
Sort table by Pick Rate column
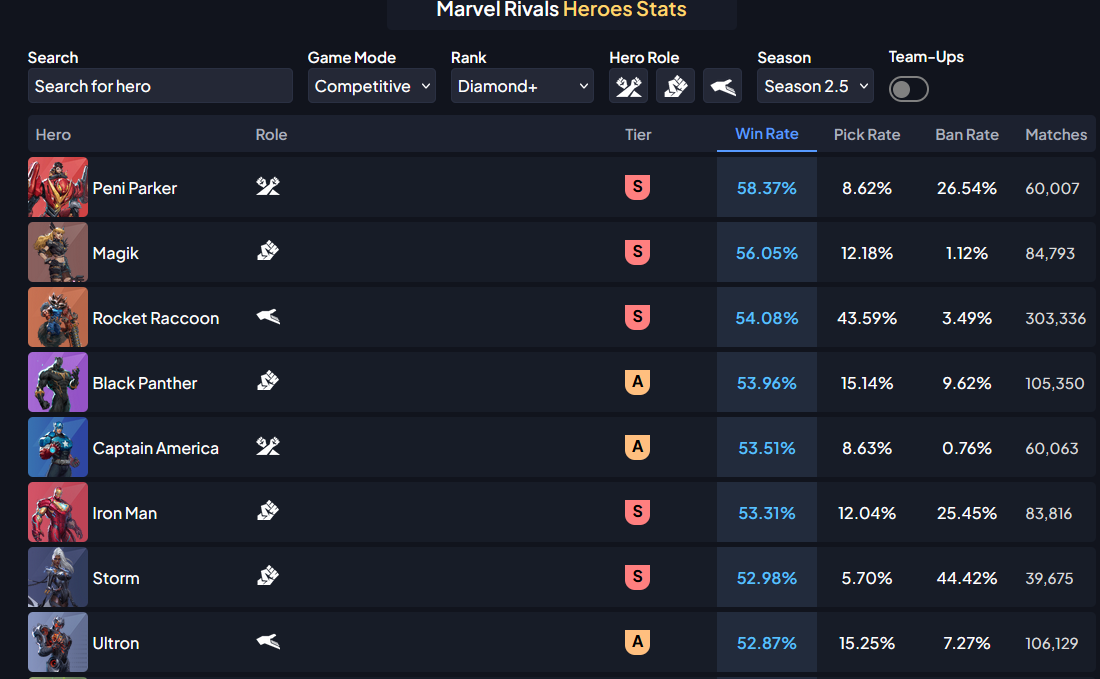867,135
